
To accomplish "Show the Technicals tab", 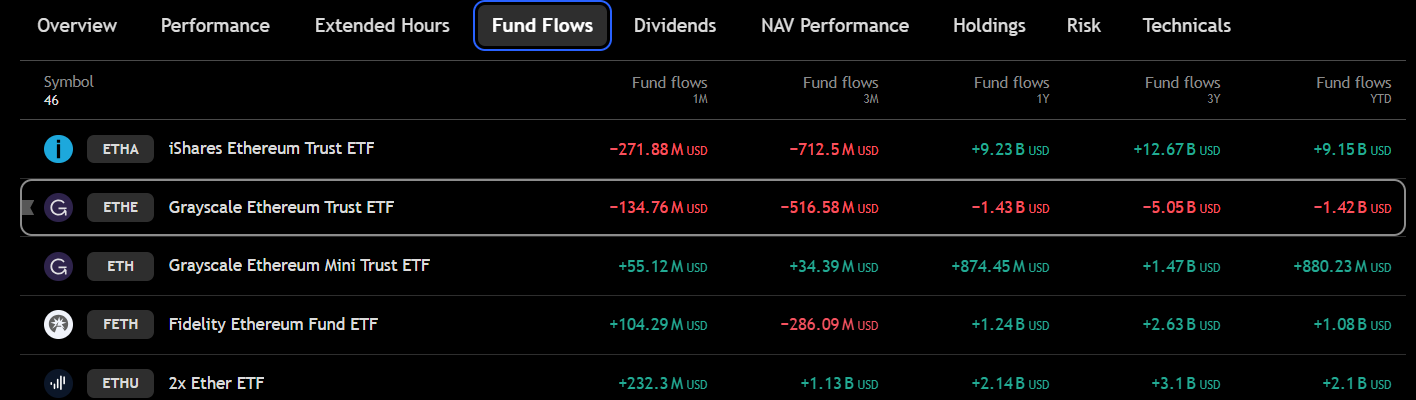I will [x=1187, y=26].
